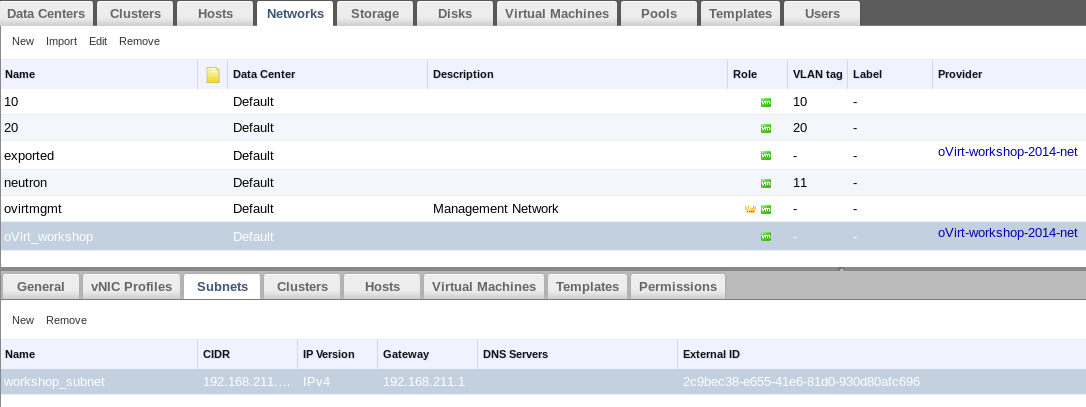Viewport: 1086px width, 407px height.
Task: Open the Data Centers tab
Action: [x=46, y=14]
